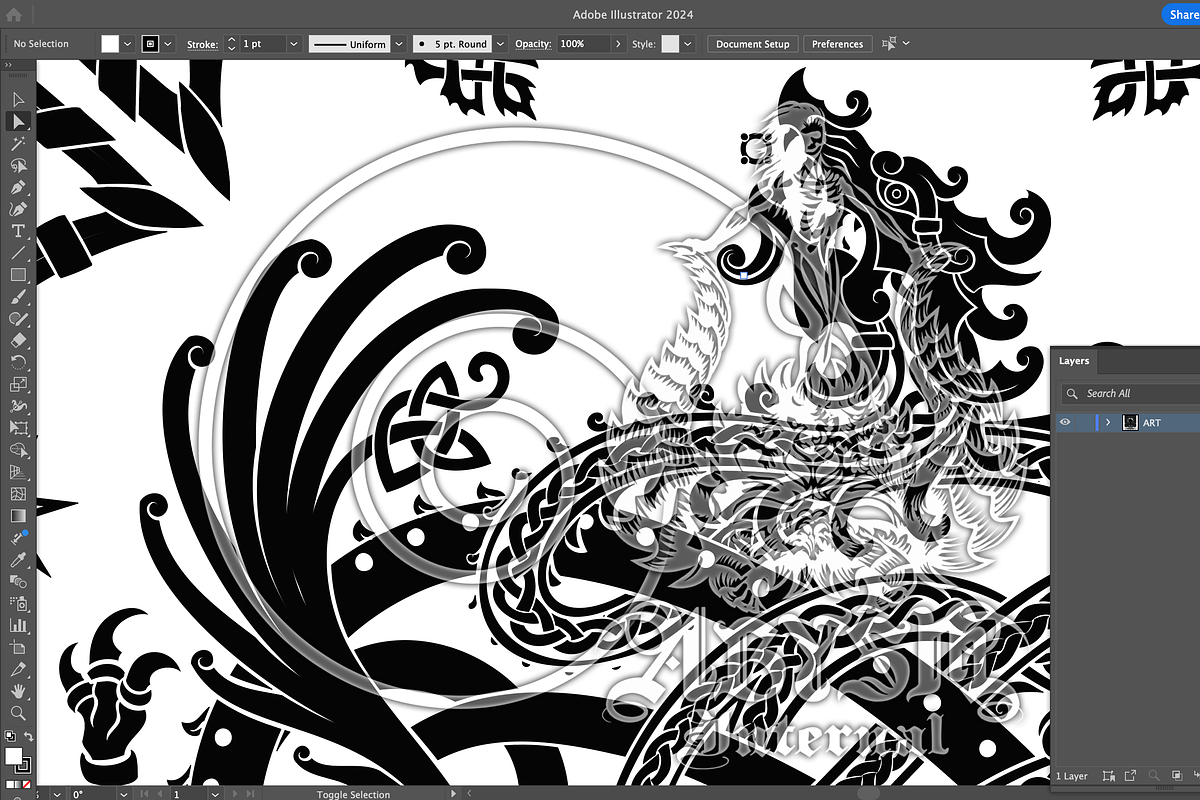Expand the Tools panel double-arrow
The image size is (1200, 800).
coord(8,66)
